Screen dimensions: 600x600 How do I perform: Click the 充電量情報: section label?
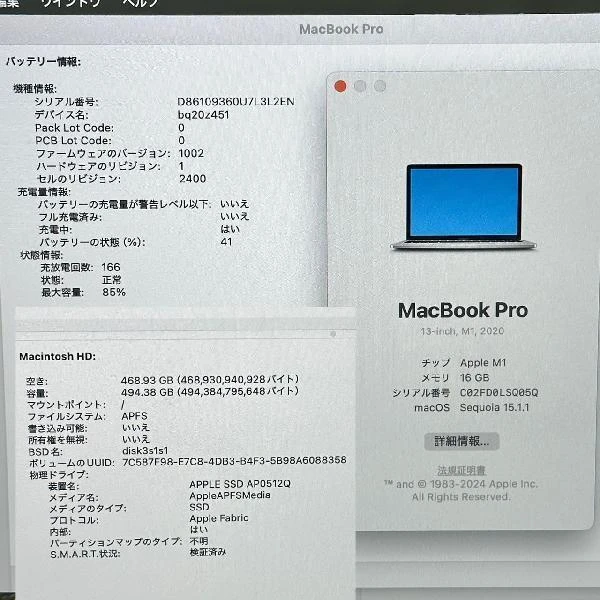tap(44, 192)
